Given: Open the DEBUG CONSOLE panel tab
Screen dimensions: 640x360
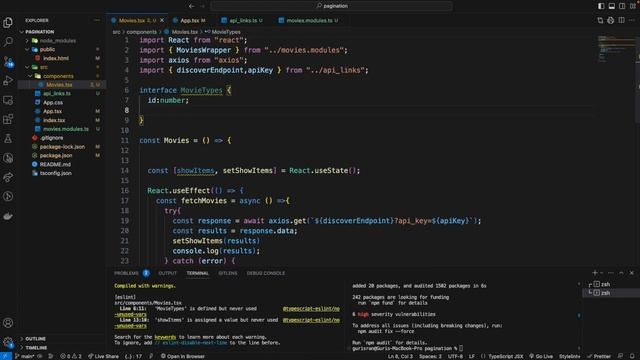Looking at the screenshot, I should (266, 273).
